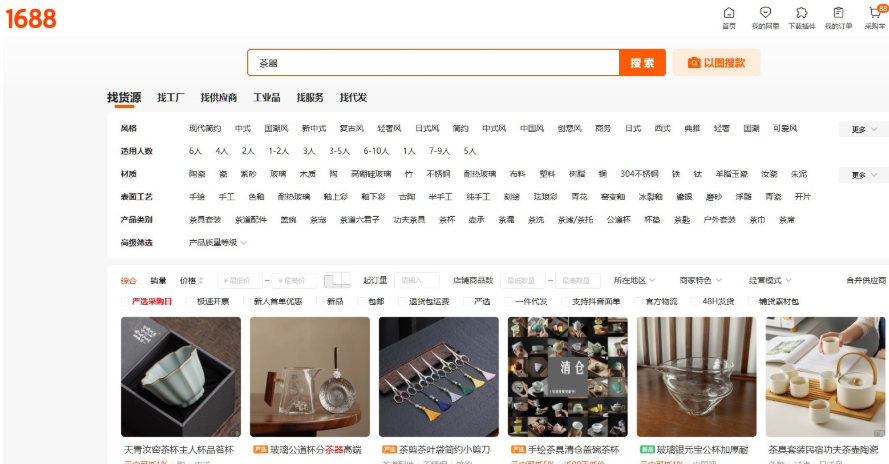Select 功夫茶具 product category
Image resolution: width=889 pixels, height=464 pixels.
tap(409, 220)
